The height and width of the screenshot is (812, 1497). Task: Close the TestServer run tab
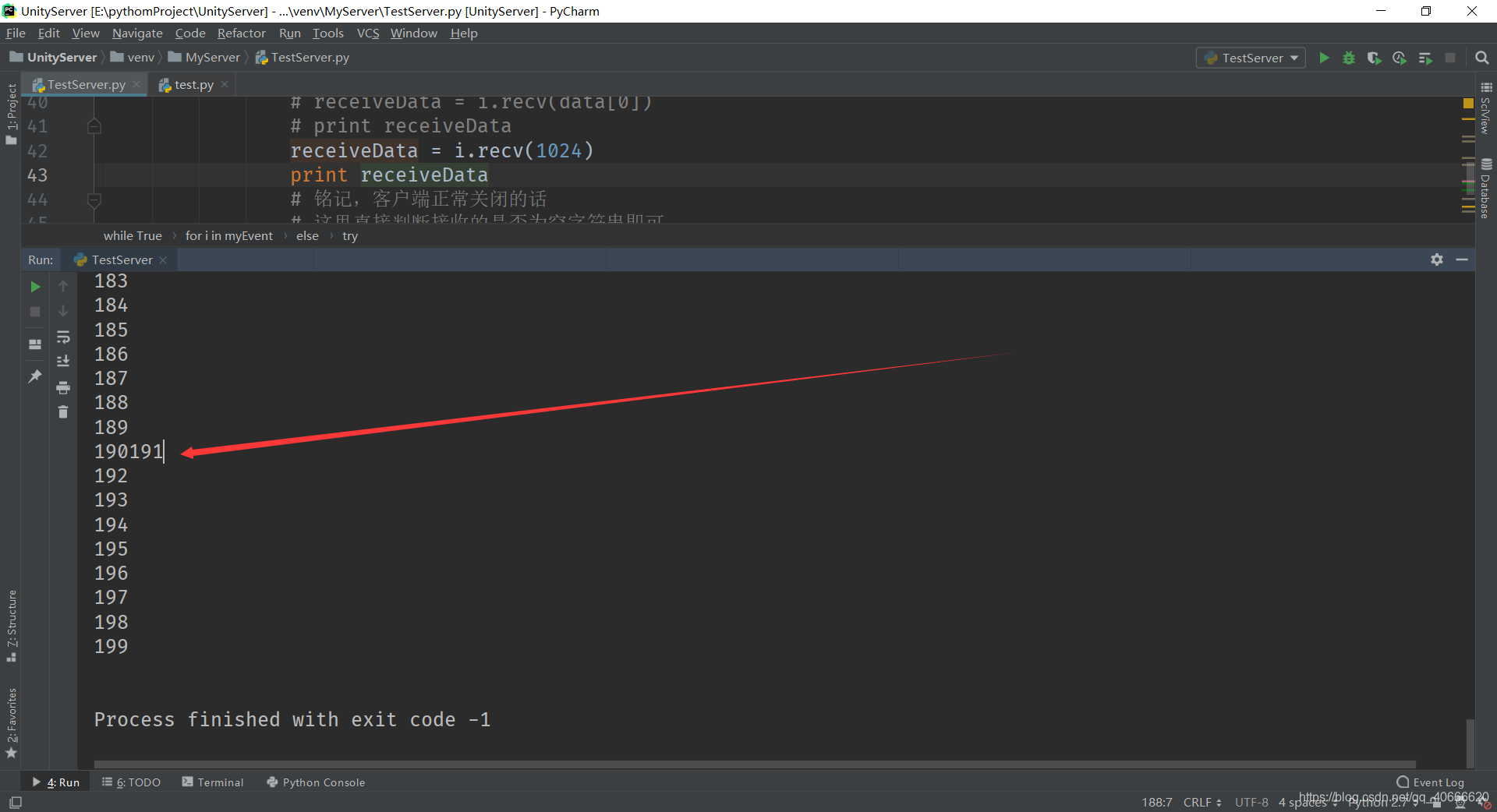click(163, 260)
